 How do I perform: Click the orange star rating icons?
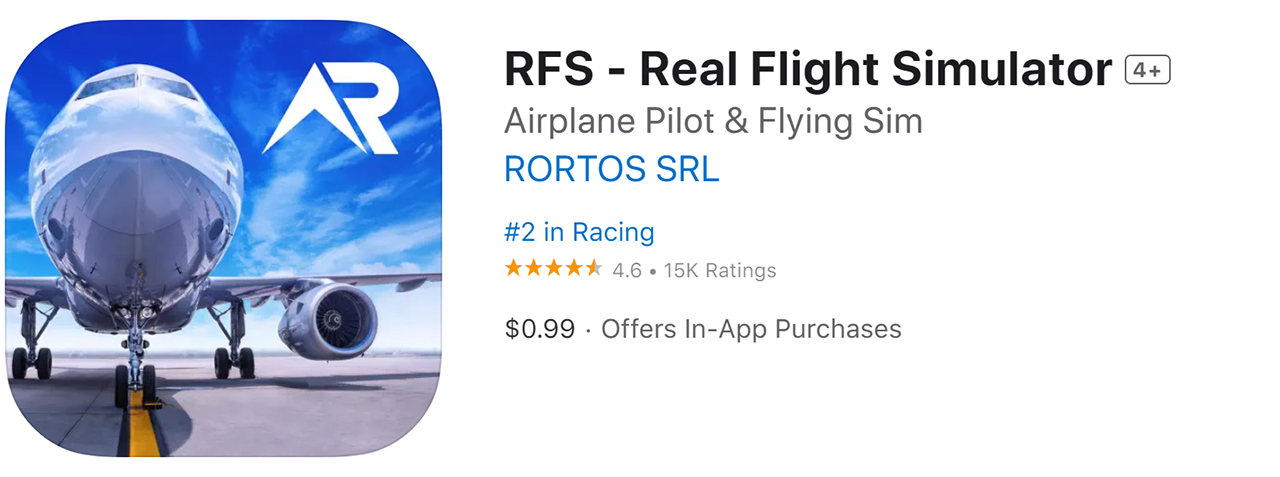point(553,268)
